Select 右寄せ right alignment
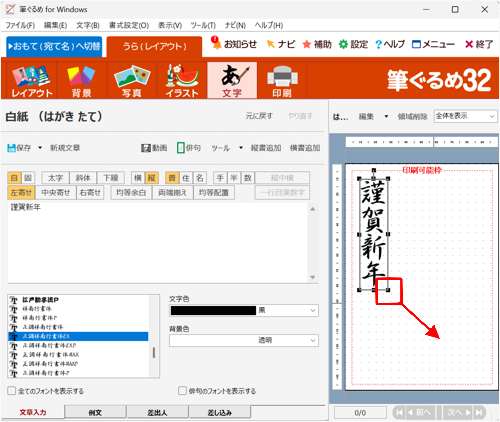The width and height of the screenshot is (500, 422). (90, 192)
